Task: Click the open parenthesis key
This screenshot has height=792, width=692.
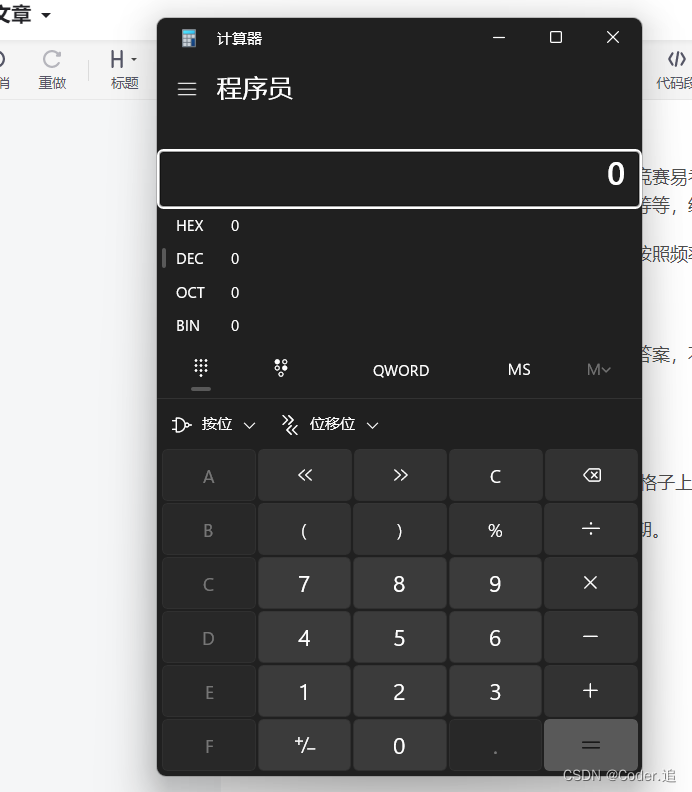Action: (305, 529)
